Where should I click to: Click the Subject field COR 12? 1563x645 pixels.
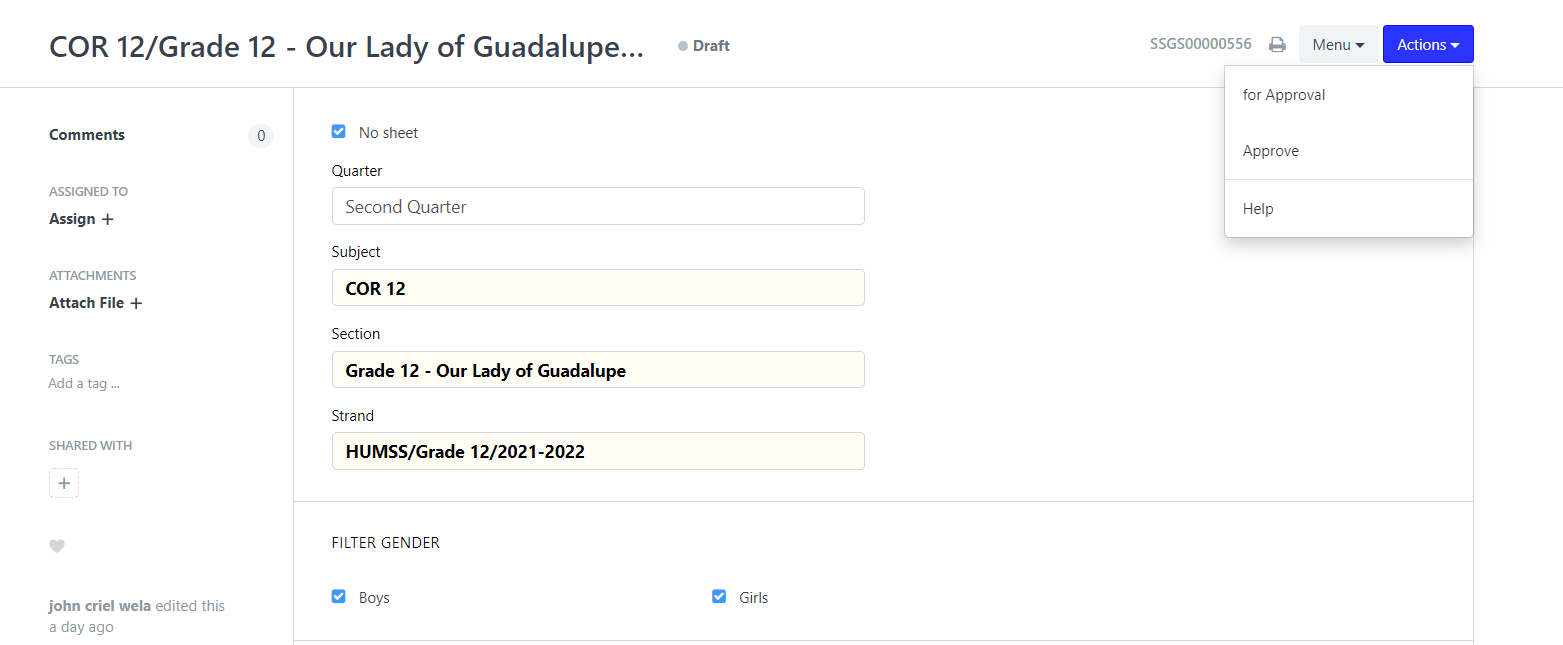point(598,288)
